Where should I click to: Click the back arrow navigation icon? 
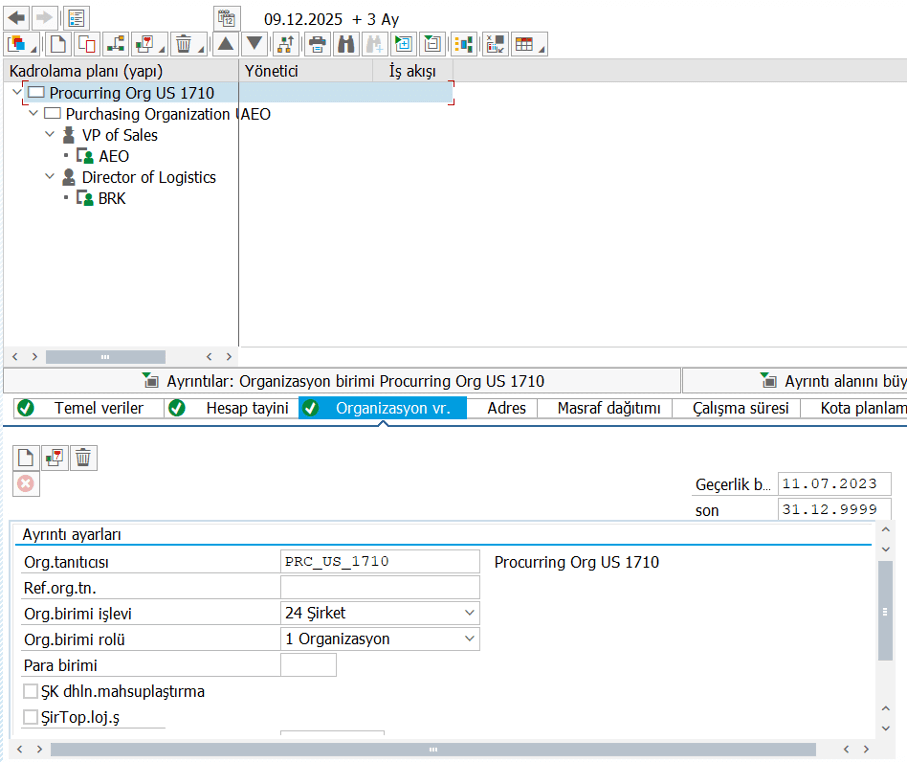point(17,18)
